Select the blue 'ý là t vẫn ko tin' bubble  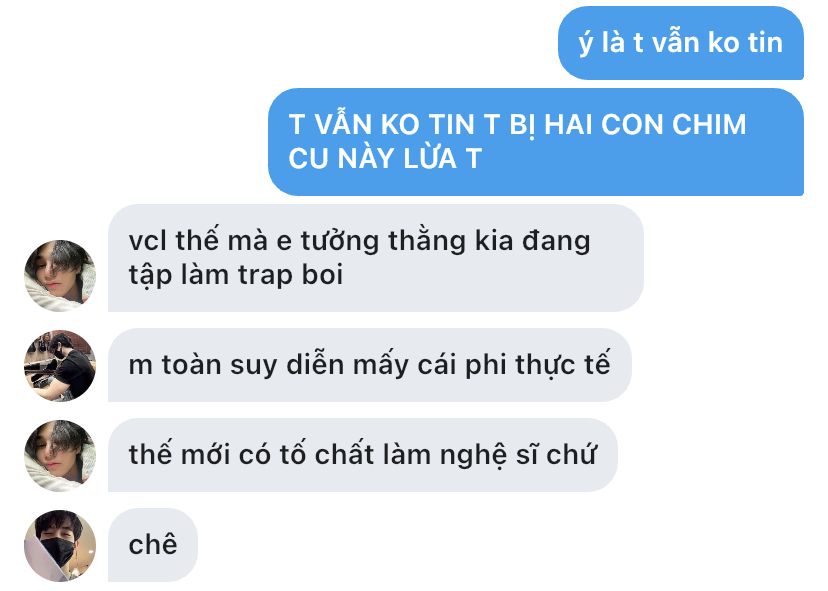pyautogui.click(x=681, y=43)
